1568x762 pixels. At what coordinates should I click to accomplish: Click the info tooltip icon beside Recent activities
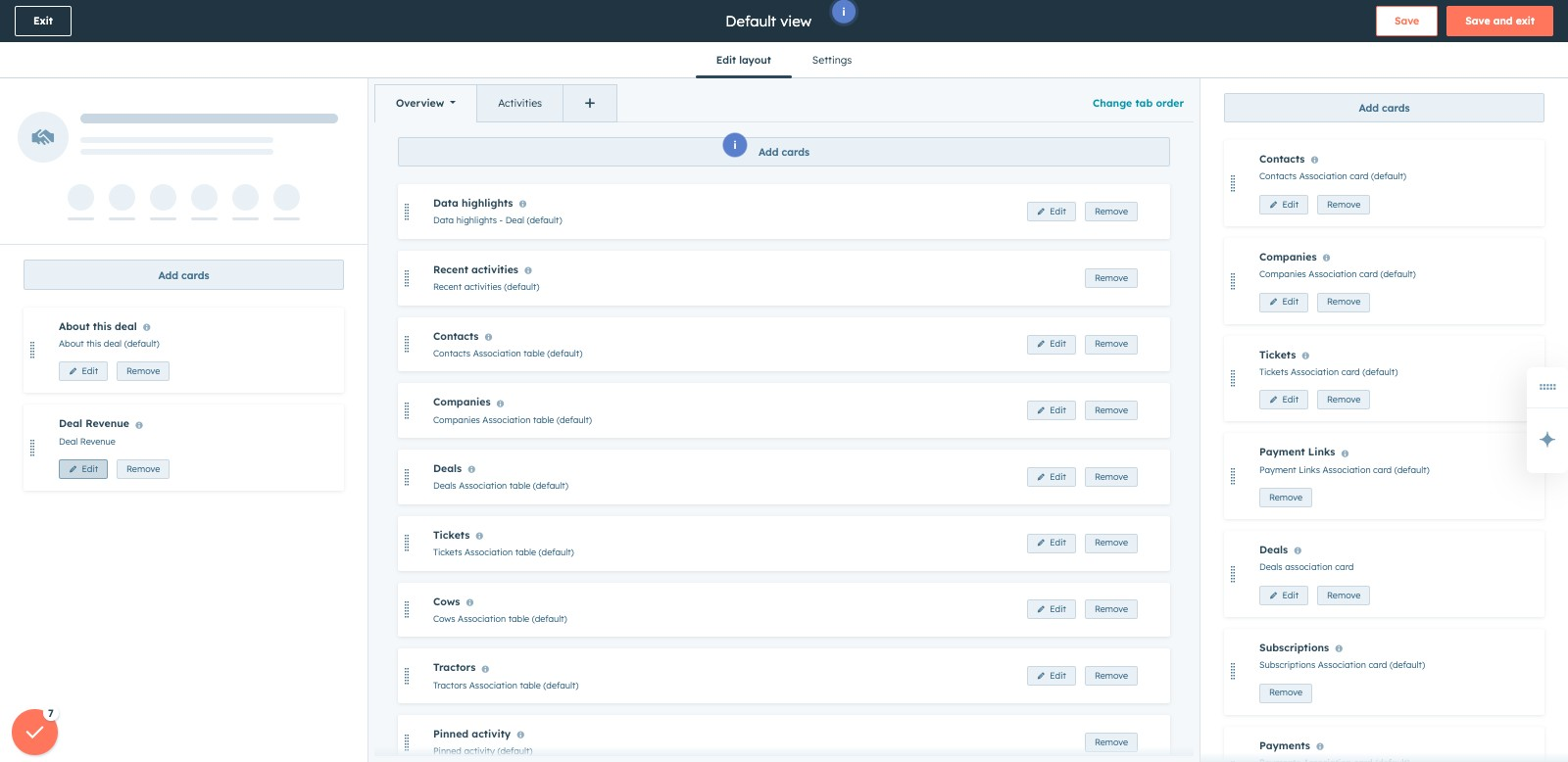pos(528,270)
